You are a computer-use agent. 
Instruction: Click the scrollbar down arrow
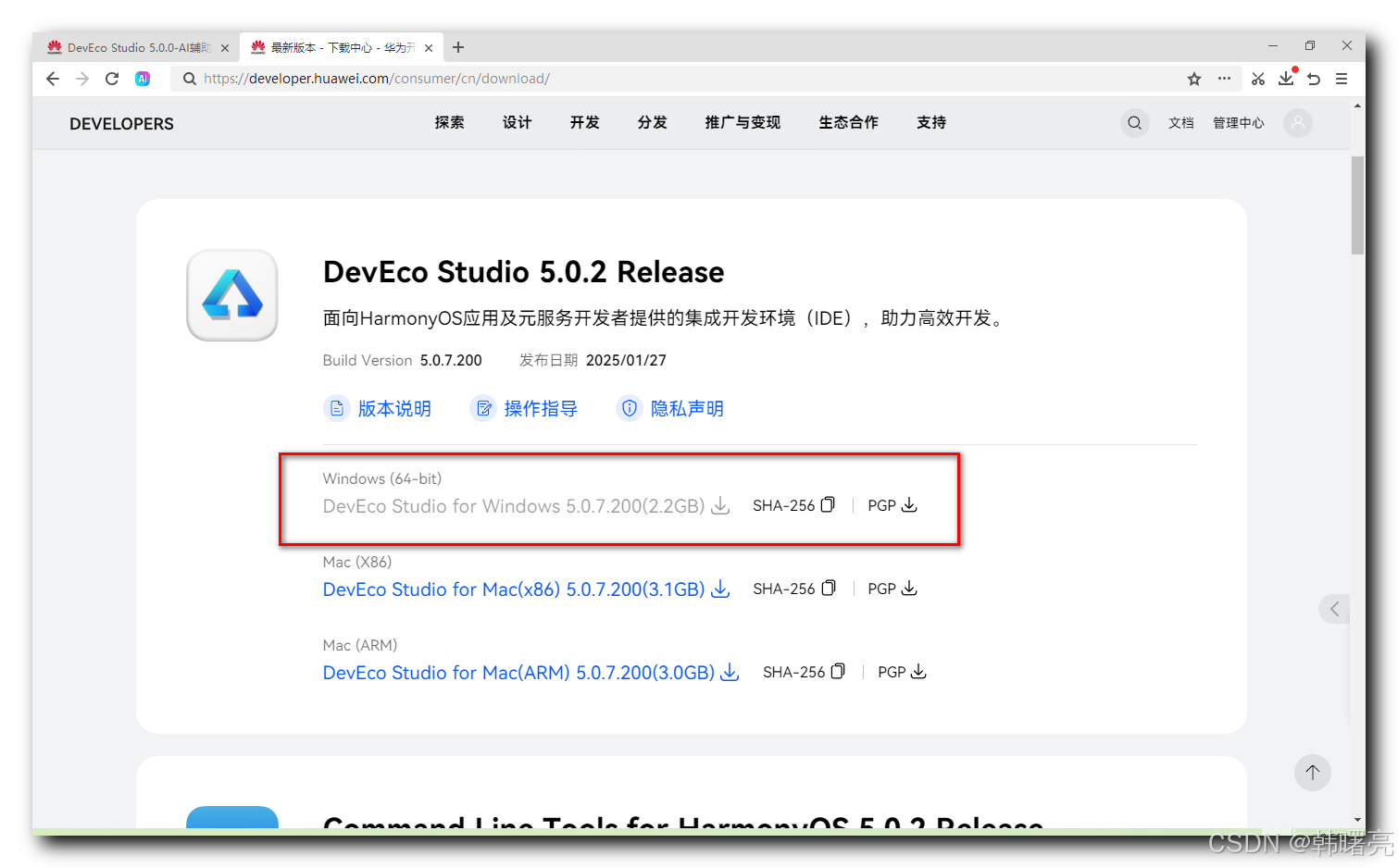coord(1357,821)
